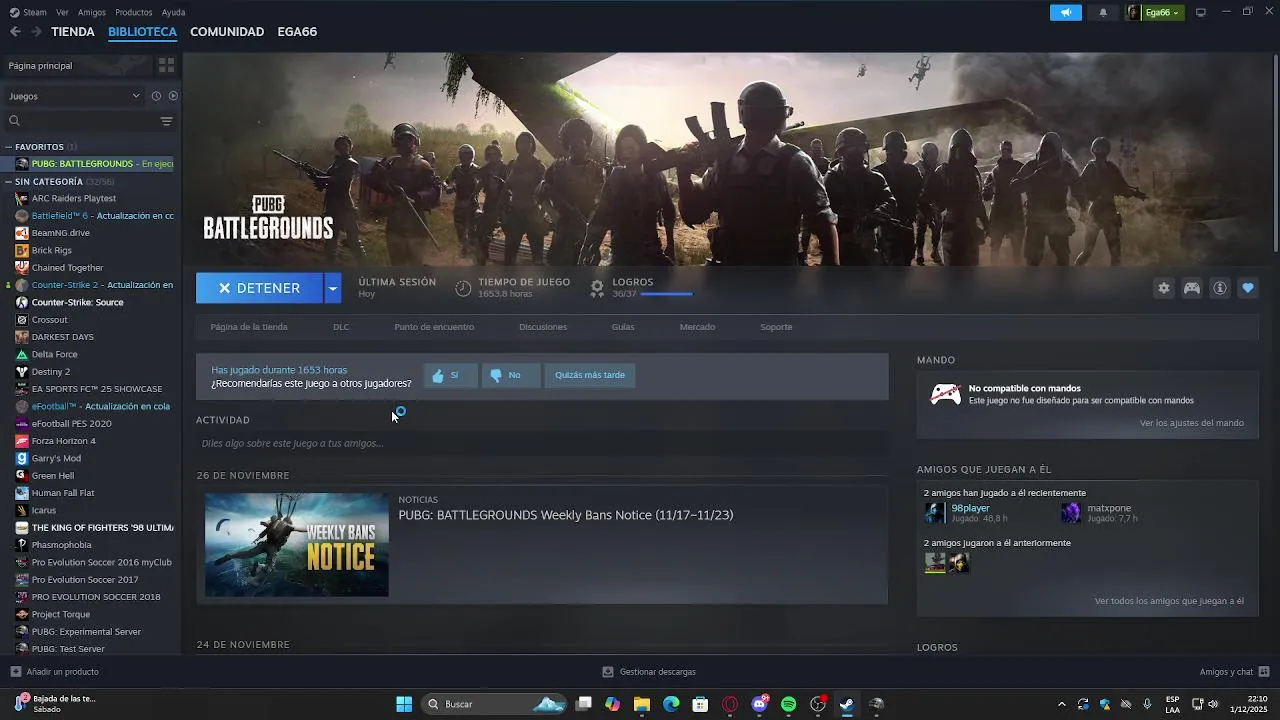Screen dimensions: 1280x720
Task: Open Windows Start button
Action: 404,704
